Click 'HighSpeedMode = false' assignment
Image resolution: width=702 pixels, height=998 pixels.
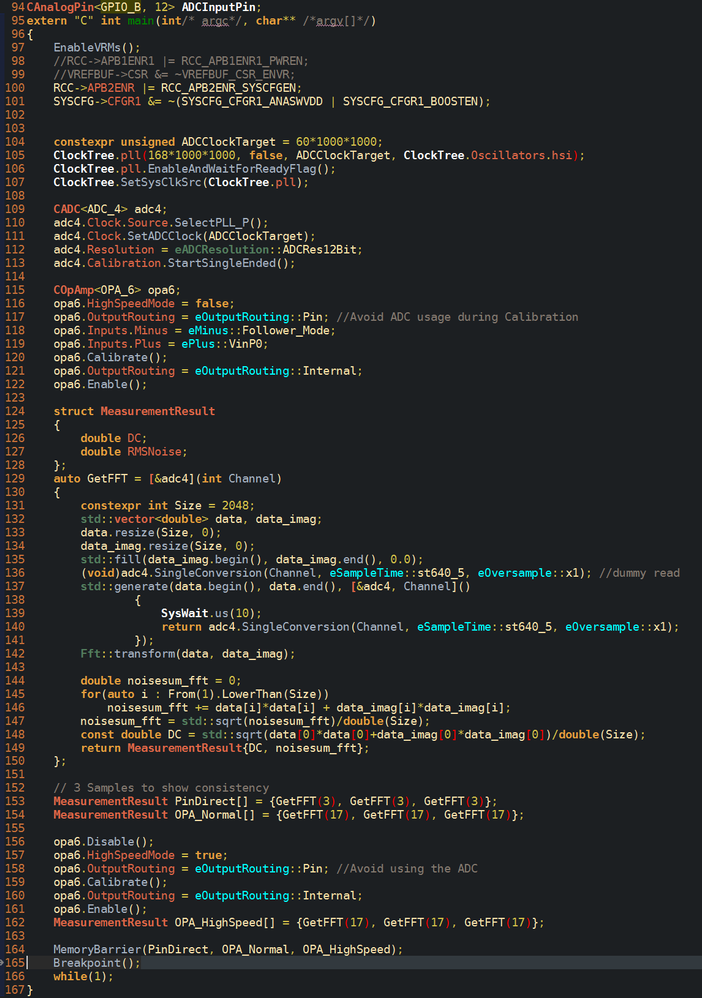160,303
